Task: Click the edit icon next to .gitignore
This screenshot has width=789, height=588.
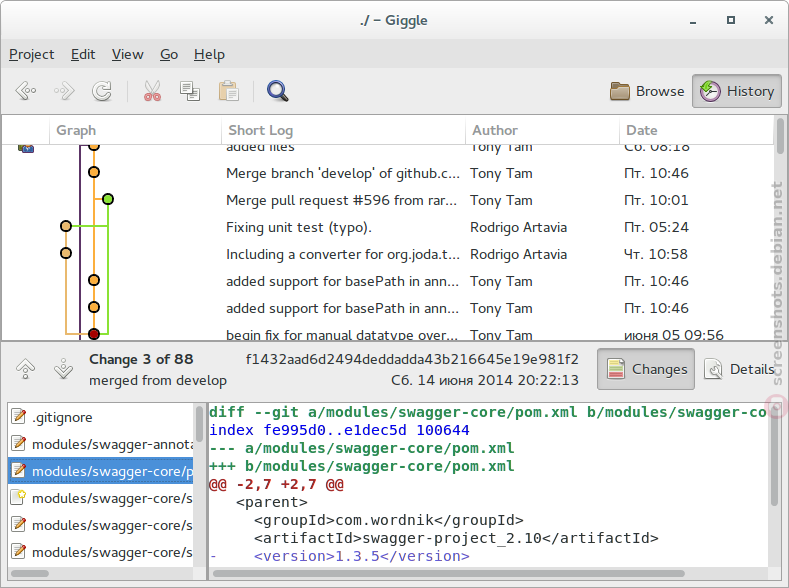Action: [19, 416]
